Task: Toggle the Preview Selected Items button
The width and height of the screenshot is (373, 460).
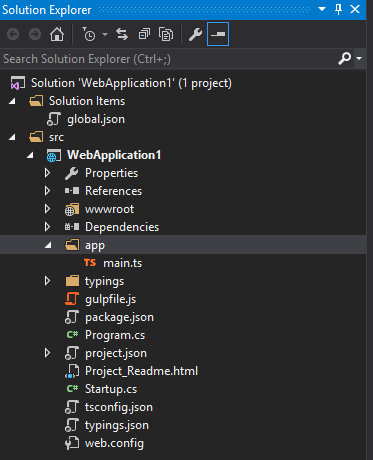Action: click(218, 34)
